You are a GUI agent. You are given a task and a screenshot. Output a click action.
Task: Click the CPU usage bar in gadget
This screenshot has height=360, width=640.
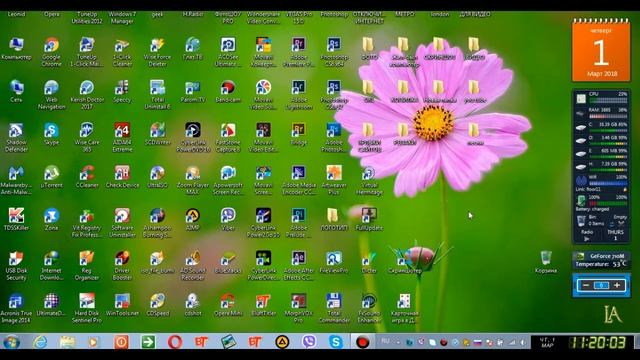coord(608,100)
